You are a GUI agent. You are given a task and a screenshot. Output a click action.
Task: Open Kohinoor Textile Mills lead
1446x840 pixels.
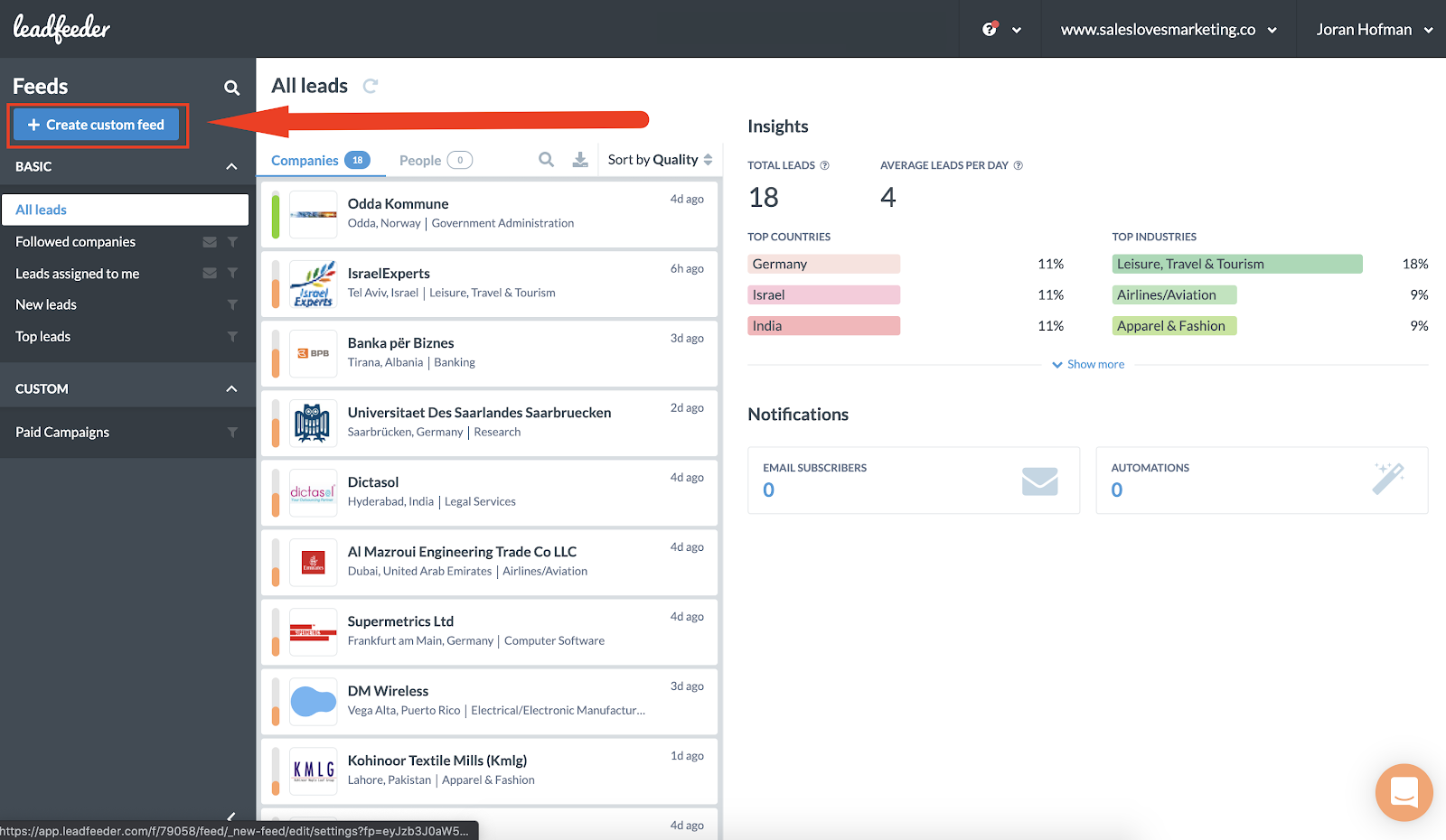coord(489,770)
